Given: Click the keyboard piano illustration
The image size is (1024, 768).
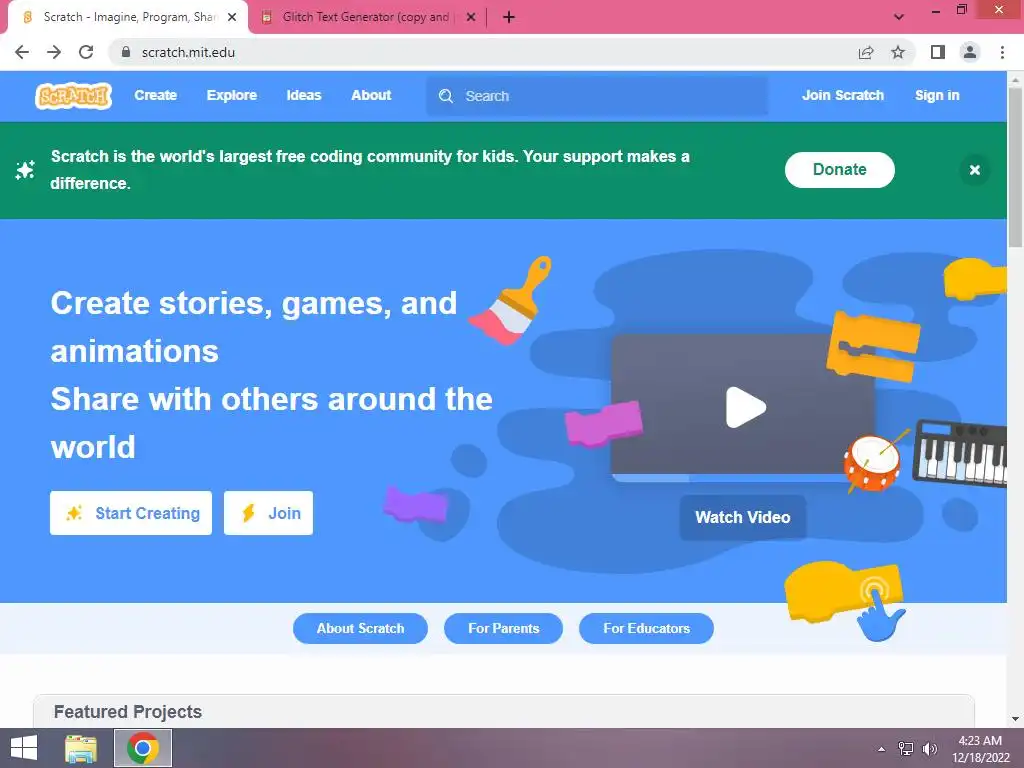Looking at the screenshot, I should 960,454.
